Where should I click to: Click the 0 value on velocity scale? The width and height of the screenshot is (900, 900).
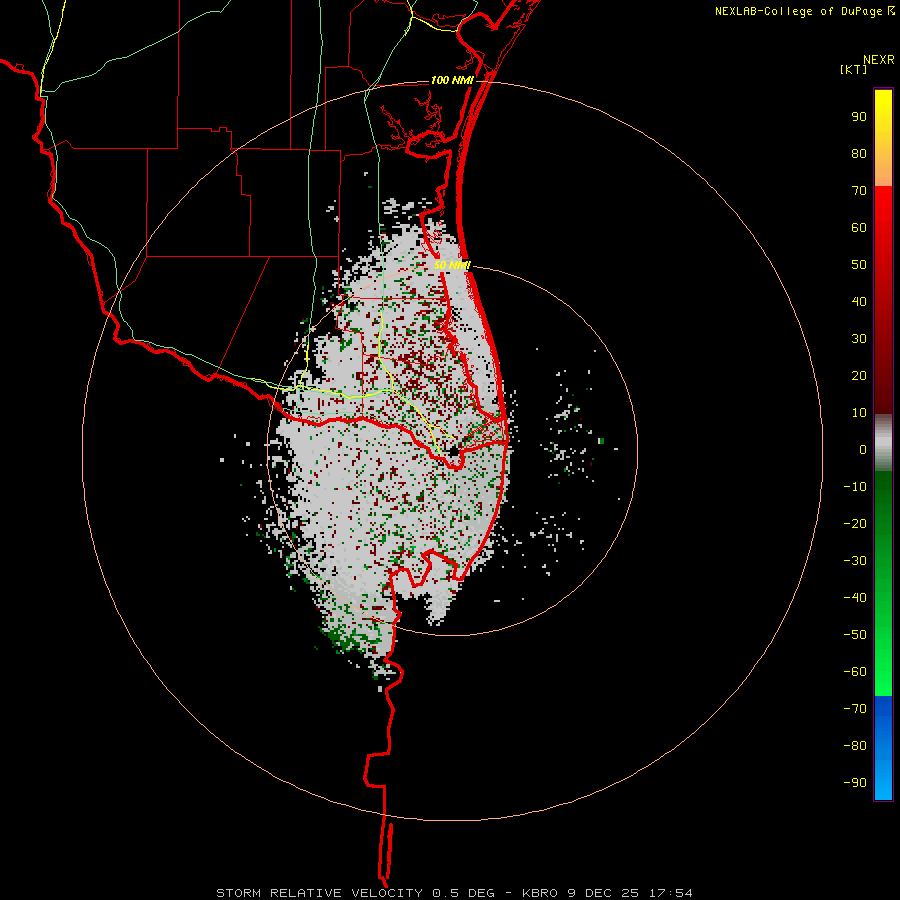[863, 450]
